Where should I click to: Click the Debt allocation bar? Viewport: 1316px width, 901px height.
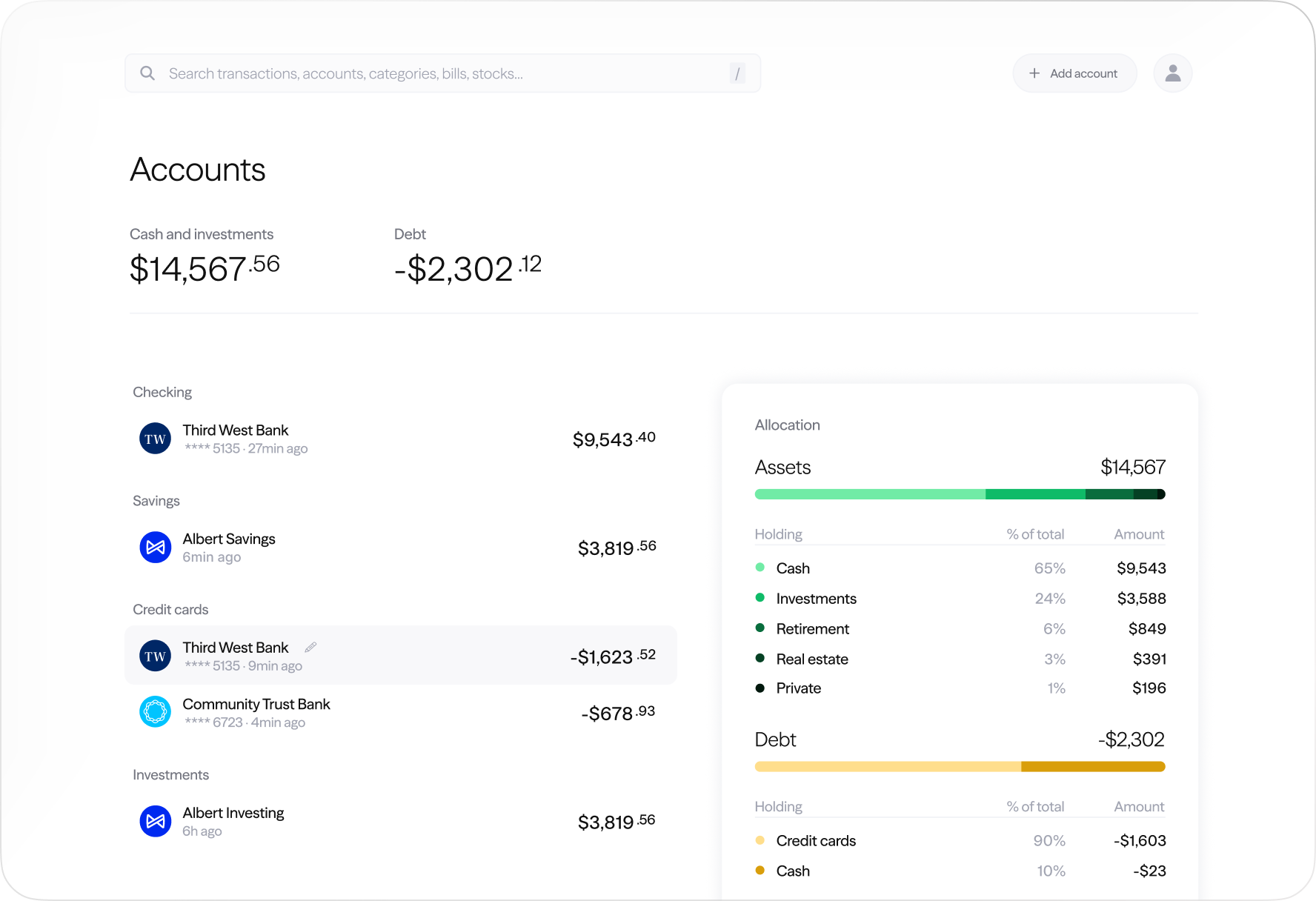[x=960, y=767]
